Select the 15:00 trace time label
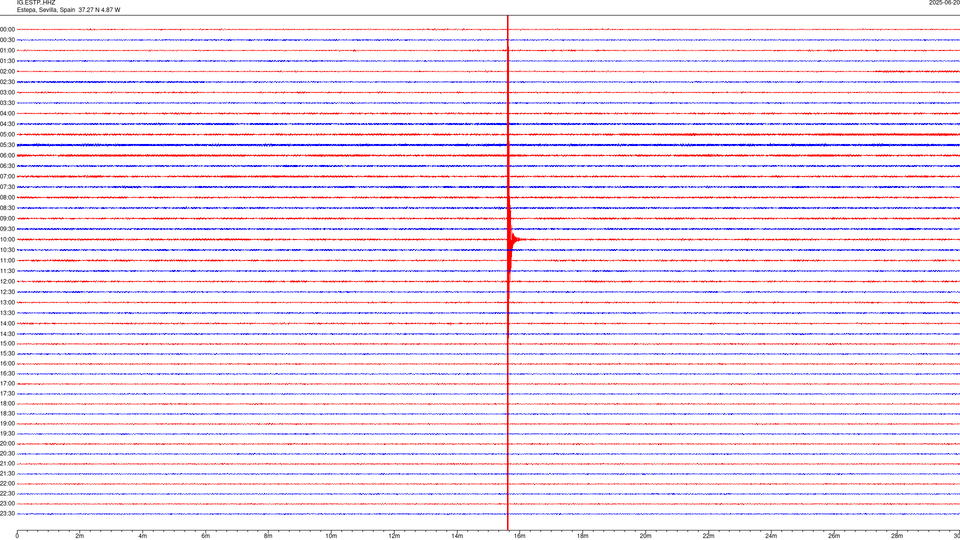This screenshot has height=540, width=960. pyautogui.click(x=7, y=343)
